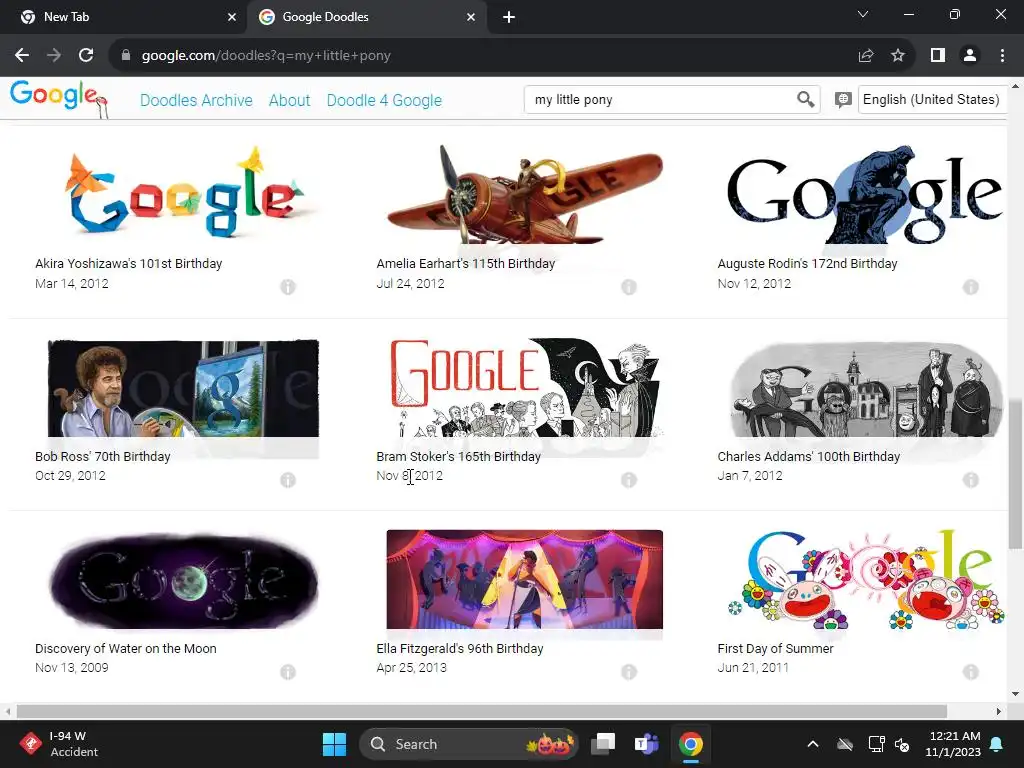Click the Dracula themed doodle image
This screenshot has width=1024, height=768.
click(524, 387)
